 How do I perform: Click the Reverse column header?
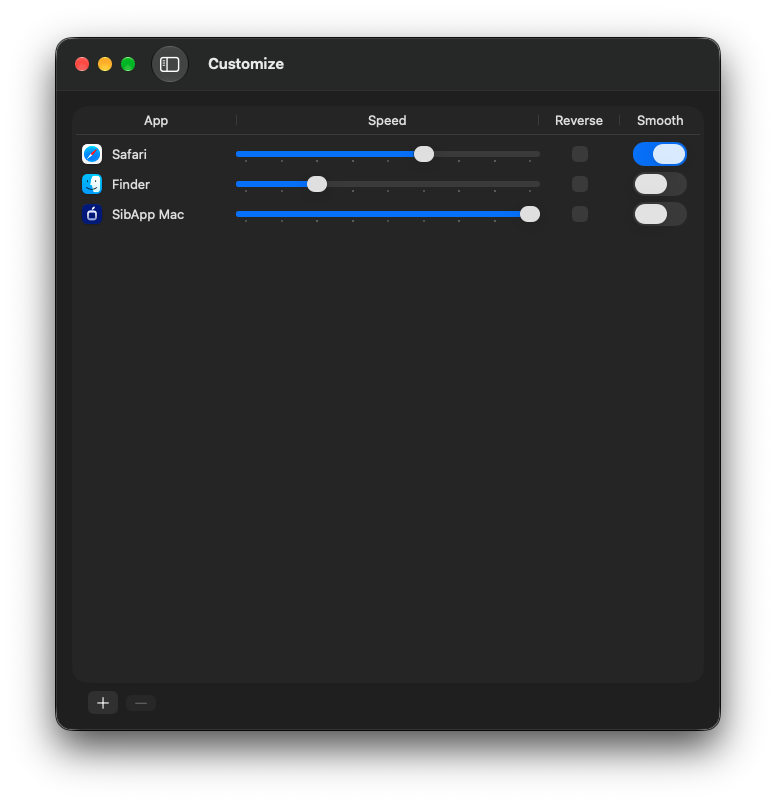(x=579, y=120)
